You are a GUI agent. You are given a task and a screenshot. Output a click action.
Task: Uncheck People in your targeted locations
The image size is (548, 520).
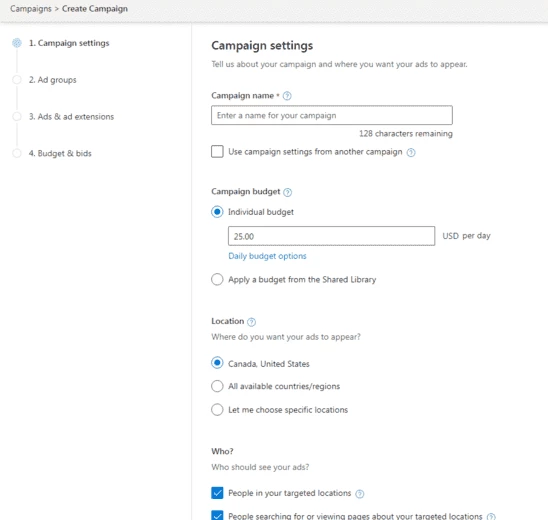click(217, 493)
